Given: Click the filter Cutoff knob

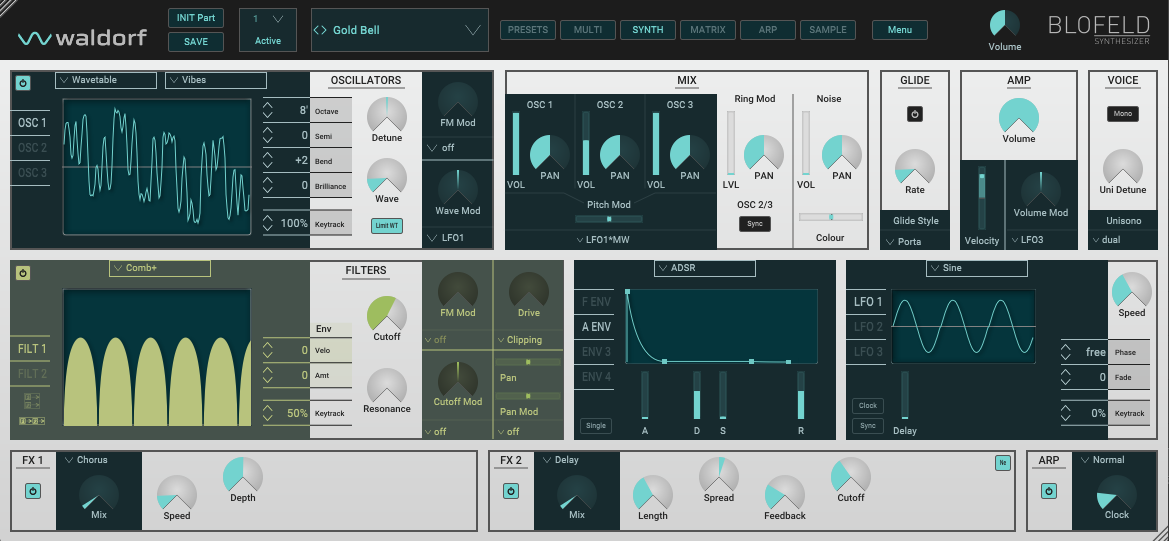Looking at the screenshot, I should coord(386,314).
